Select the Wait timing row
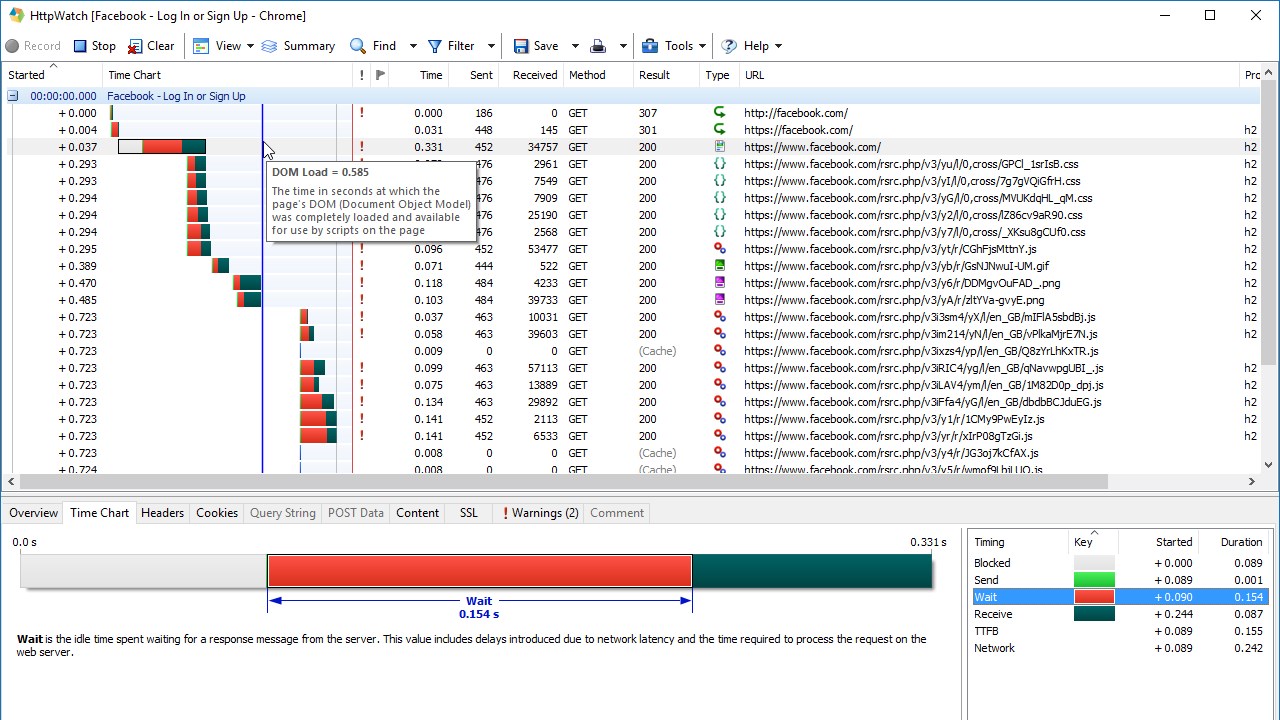The height and width of the screenshot is (720, 1280). pos(1118,597)
